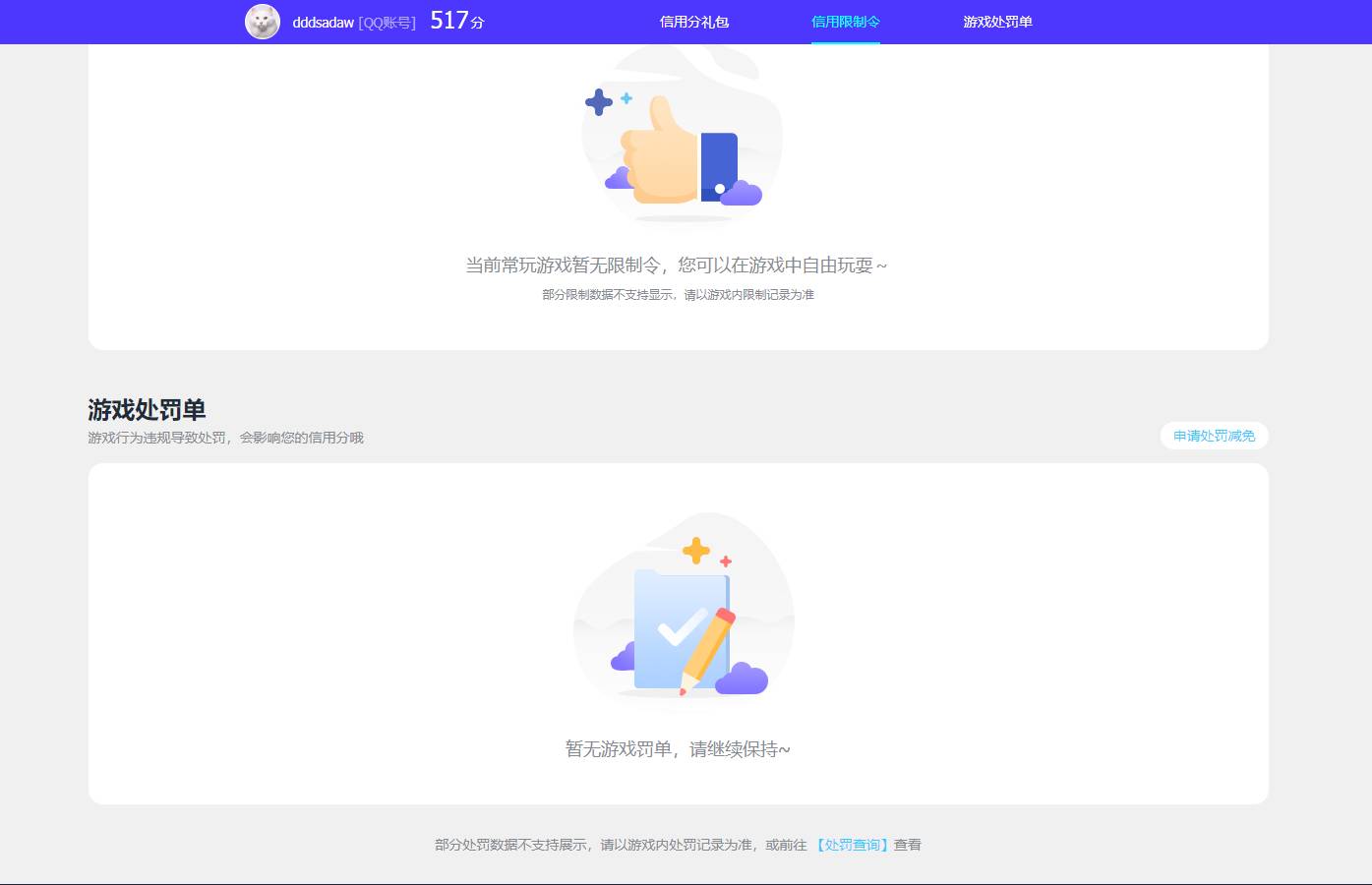
Task: Click the penalty disclaimer text at page bottom
Action: pyautogui.click(x=679, y=844)
